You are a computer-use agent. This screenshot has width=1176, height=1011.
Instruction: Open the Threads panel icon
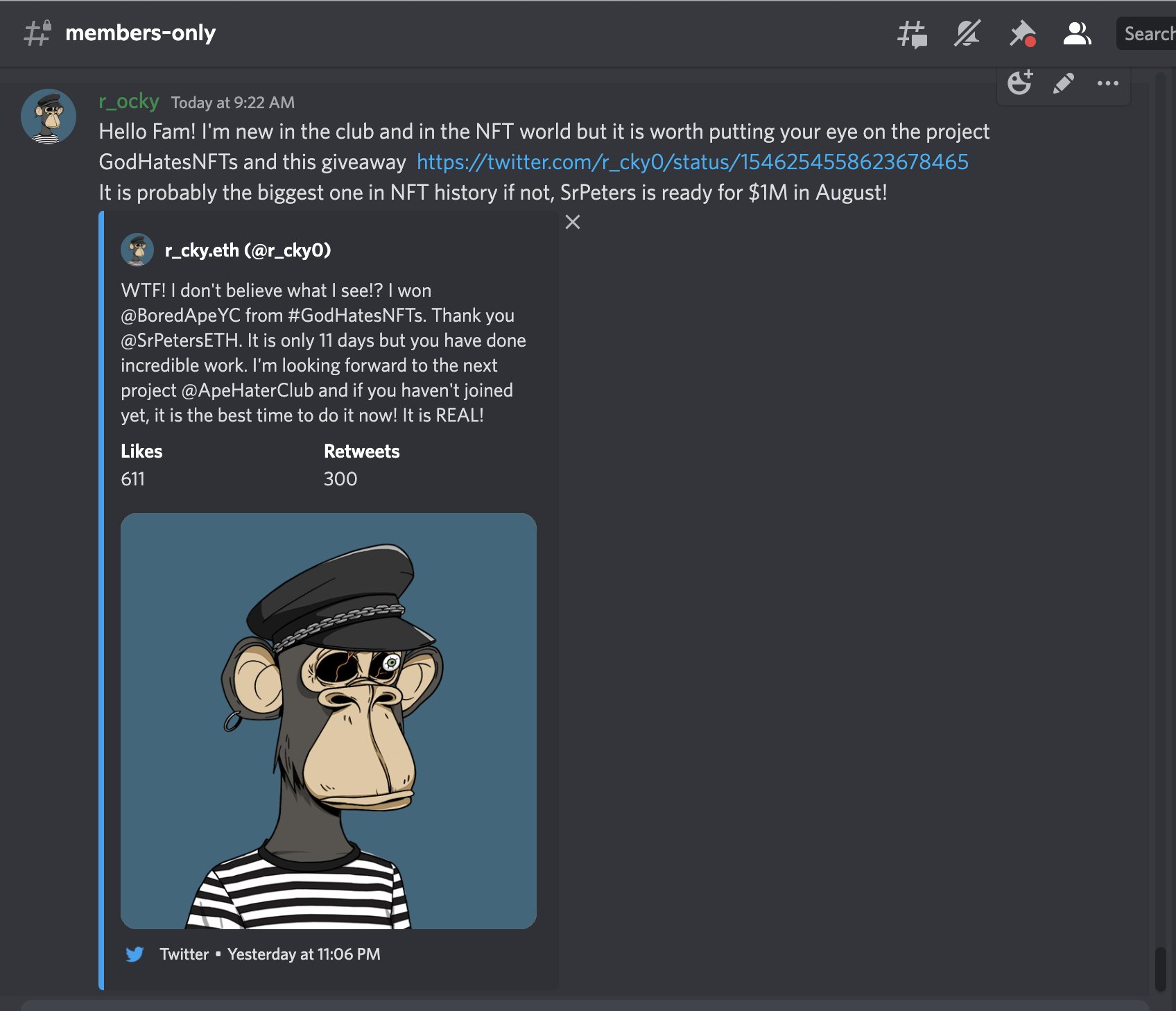pyautogui.click(x=912, y=34)
